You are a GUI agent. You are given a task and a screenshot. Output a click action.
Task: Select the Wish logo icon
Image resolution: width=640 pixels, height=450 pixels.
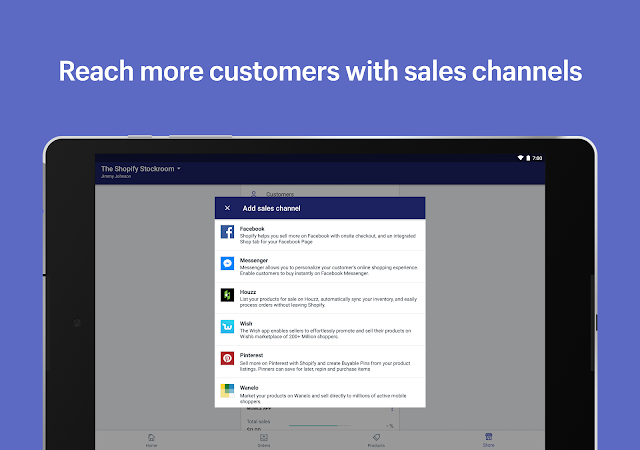tap(227, 327)
